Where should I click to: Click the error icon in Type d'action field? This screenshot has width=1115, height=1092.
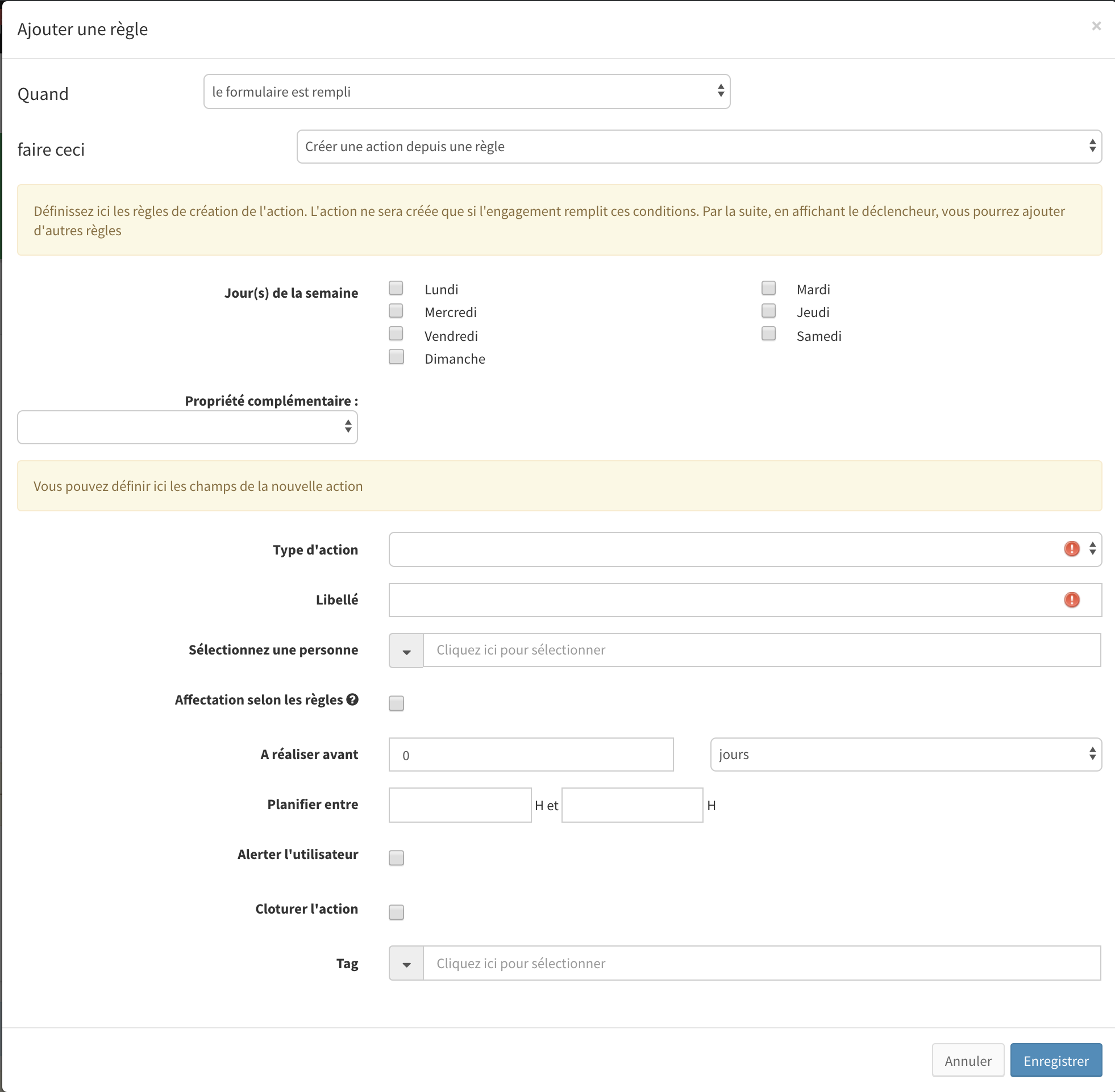click(1071, 549)
